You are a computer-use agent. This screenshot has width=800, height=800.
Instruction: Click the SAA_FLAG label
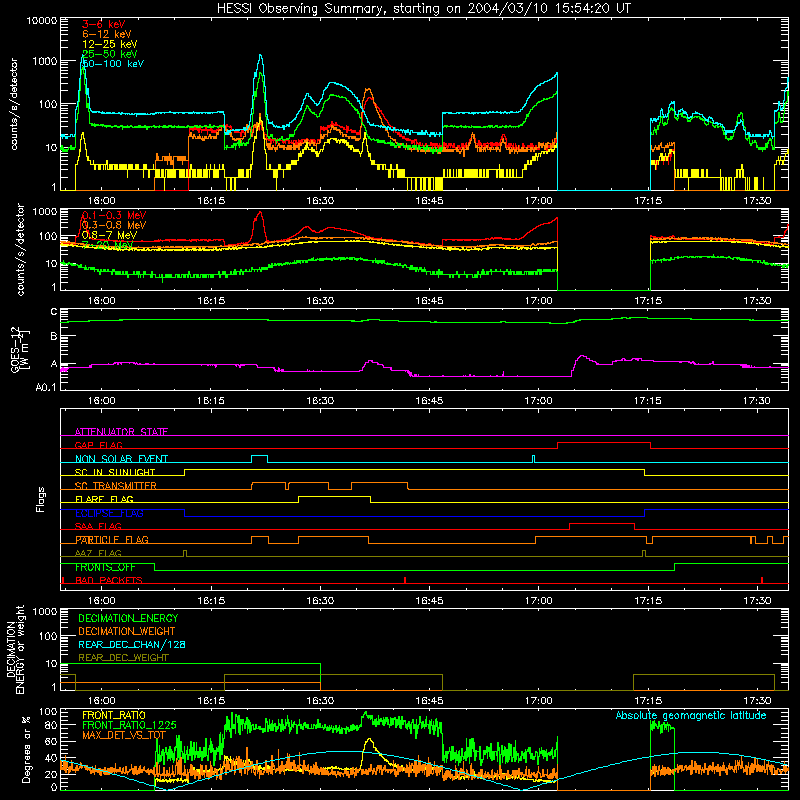98,526
